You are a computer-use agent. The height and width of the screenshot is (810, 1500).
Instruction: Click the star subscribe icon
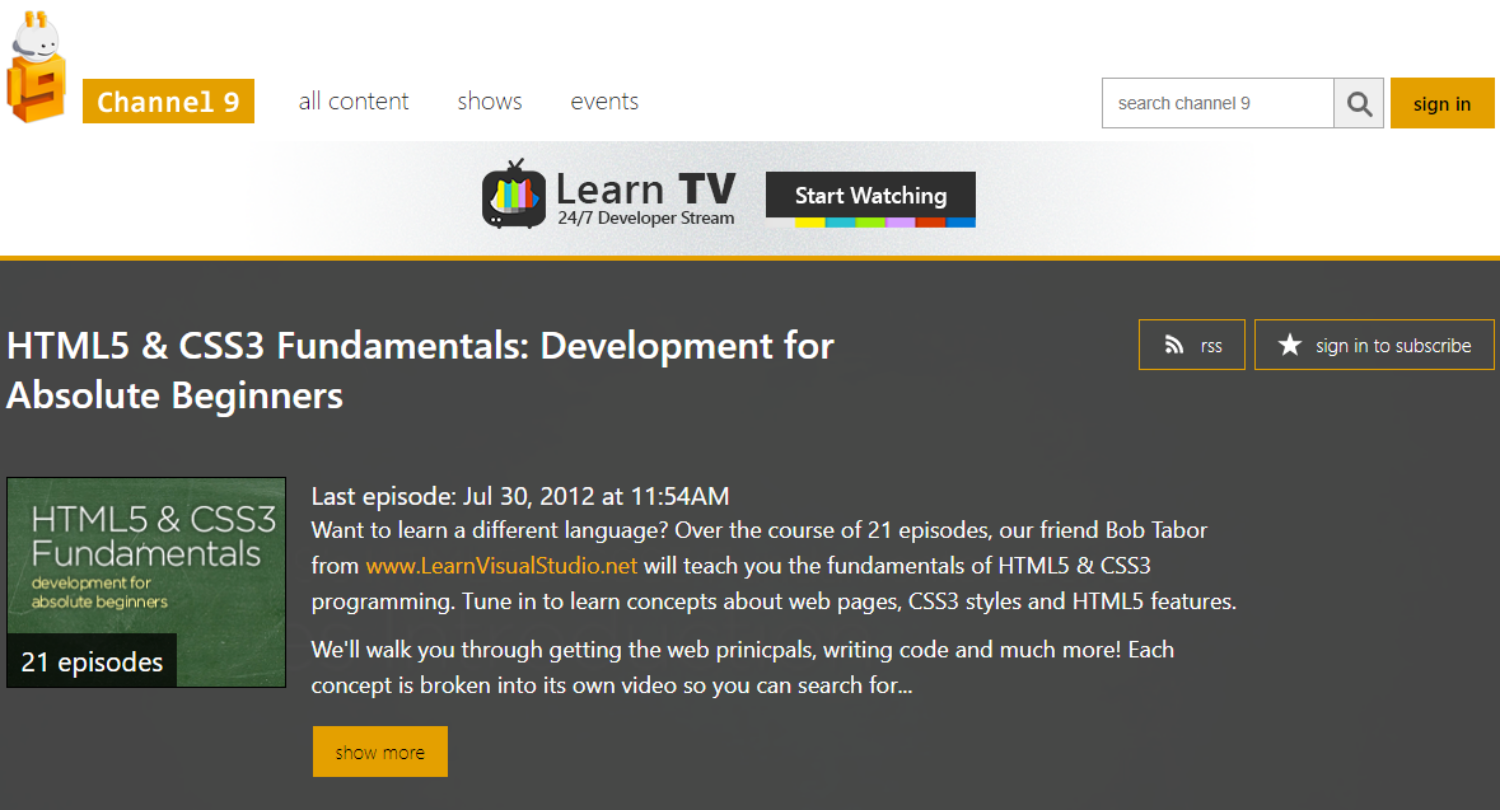point(1290,346)
